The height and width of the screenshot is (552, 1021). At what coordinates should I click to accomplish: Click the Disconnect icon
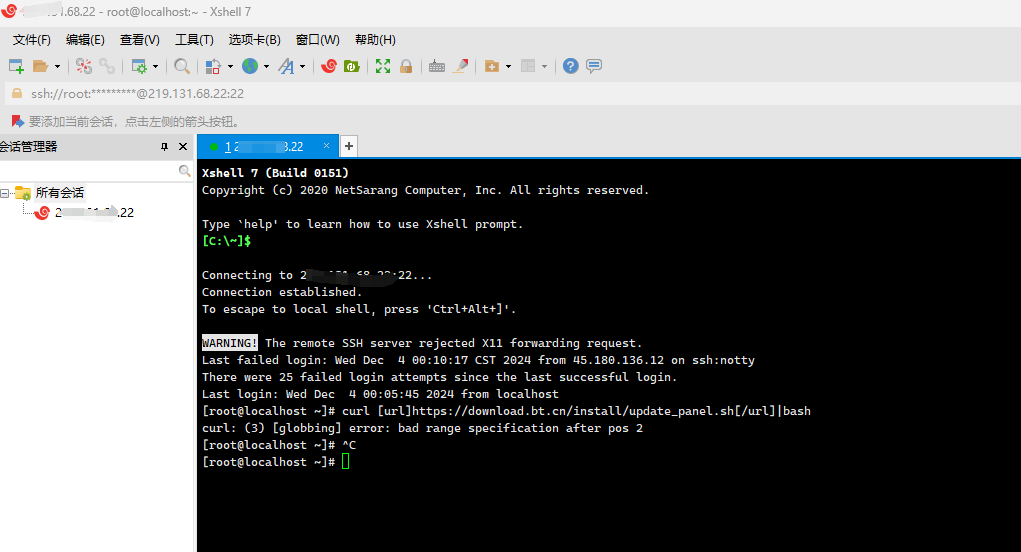[x=83, y=66]
